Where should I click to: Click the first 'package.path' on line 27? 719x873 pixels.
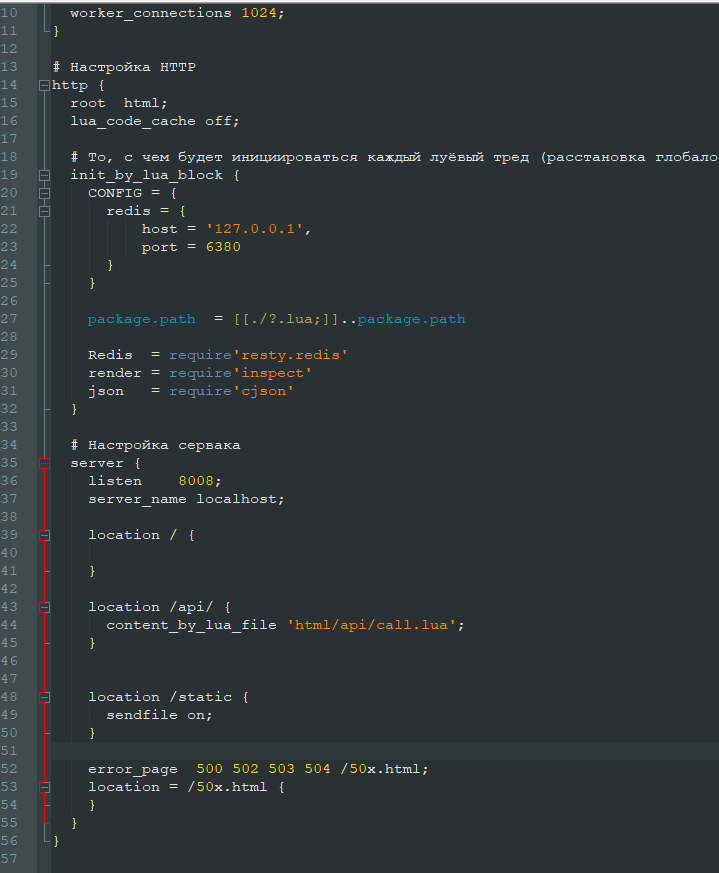click(141, 320)
